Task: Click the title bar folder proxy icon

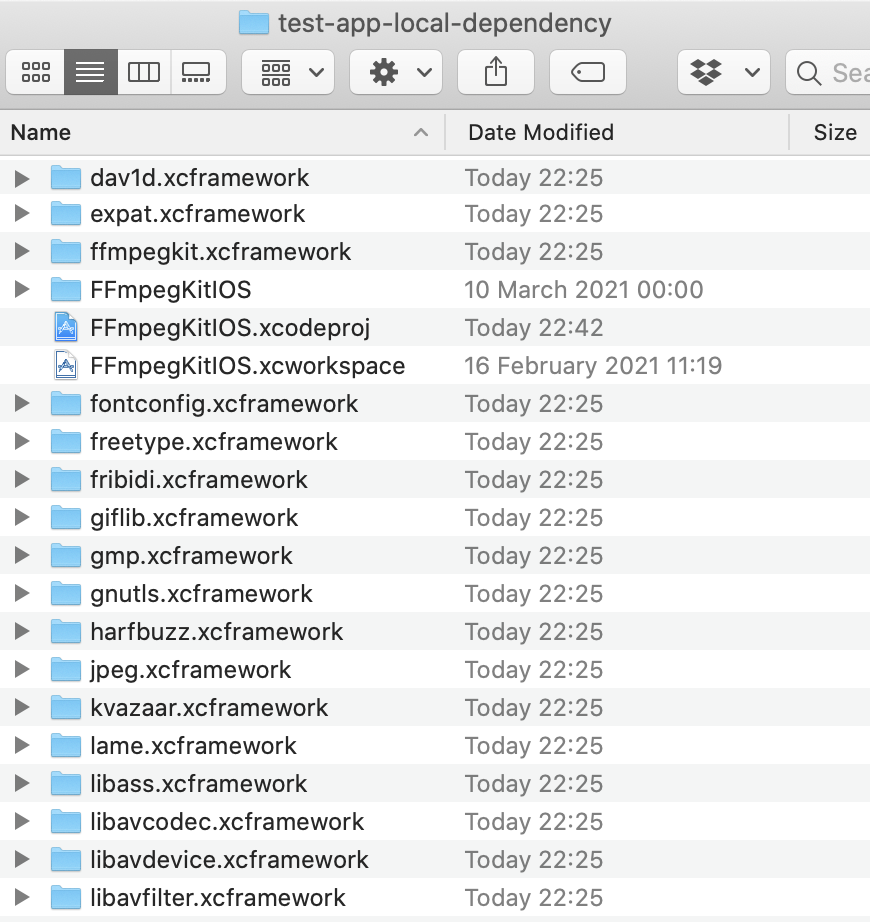Action: (x=254, y=22)
